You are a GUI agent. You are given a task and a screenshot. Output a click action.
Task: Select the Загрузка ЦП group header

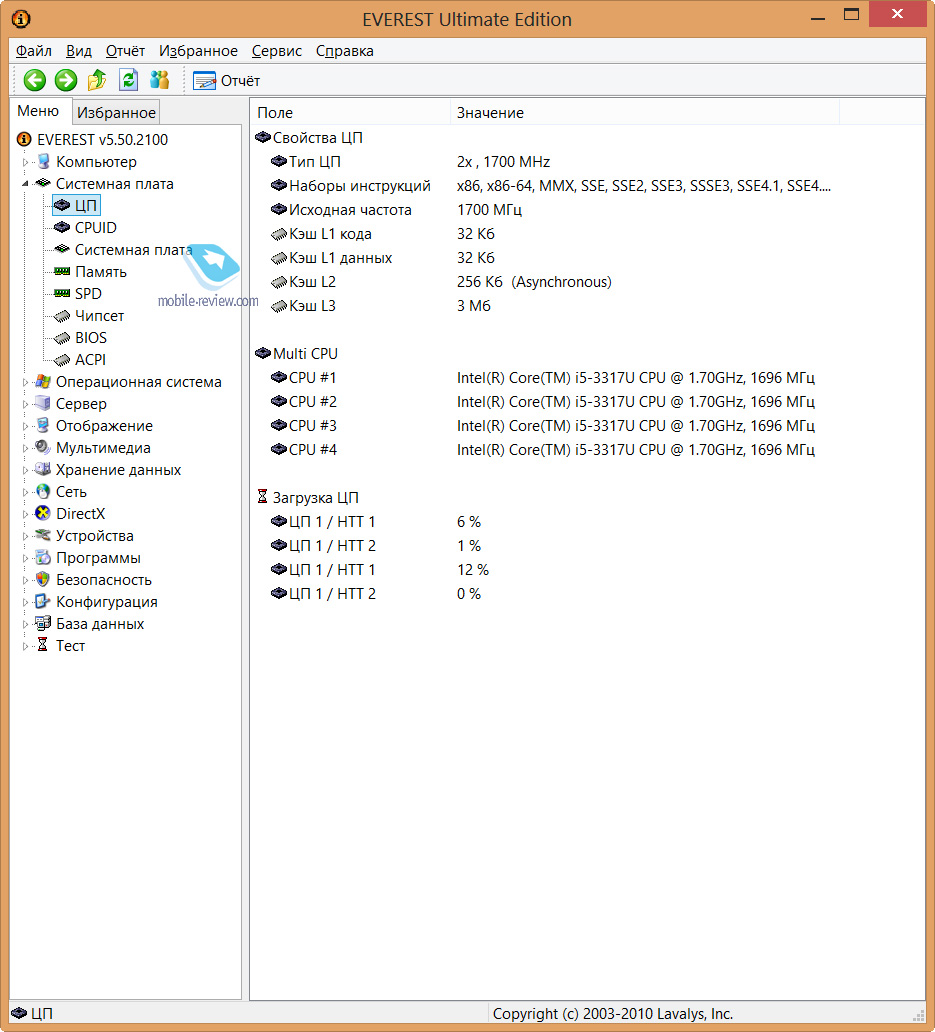315,498
